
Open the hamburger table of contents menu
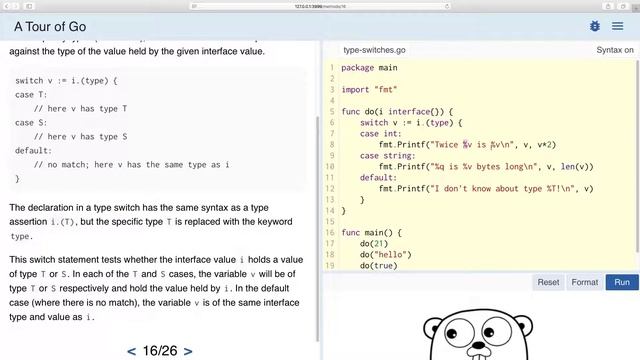(x=617, y=26)
